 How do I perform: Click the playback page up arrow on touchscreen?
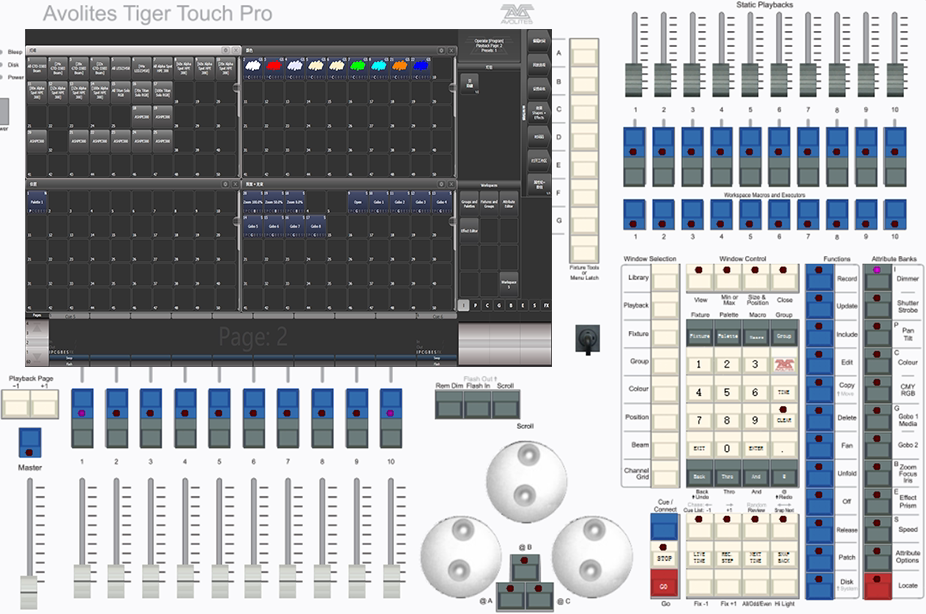click(37, 326)
